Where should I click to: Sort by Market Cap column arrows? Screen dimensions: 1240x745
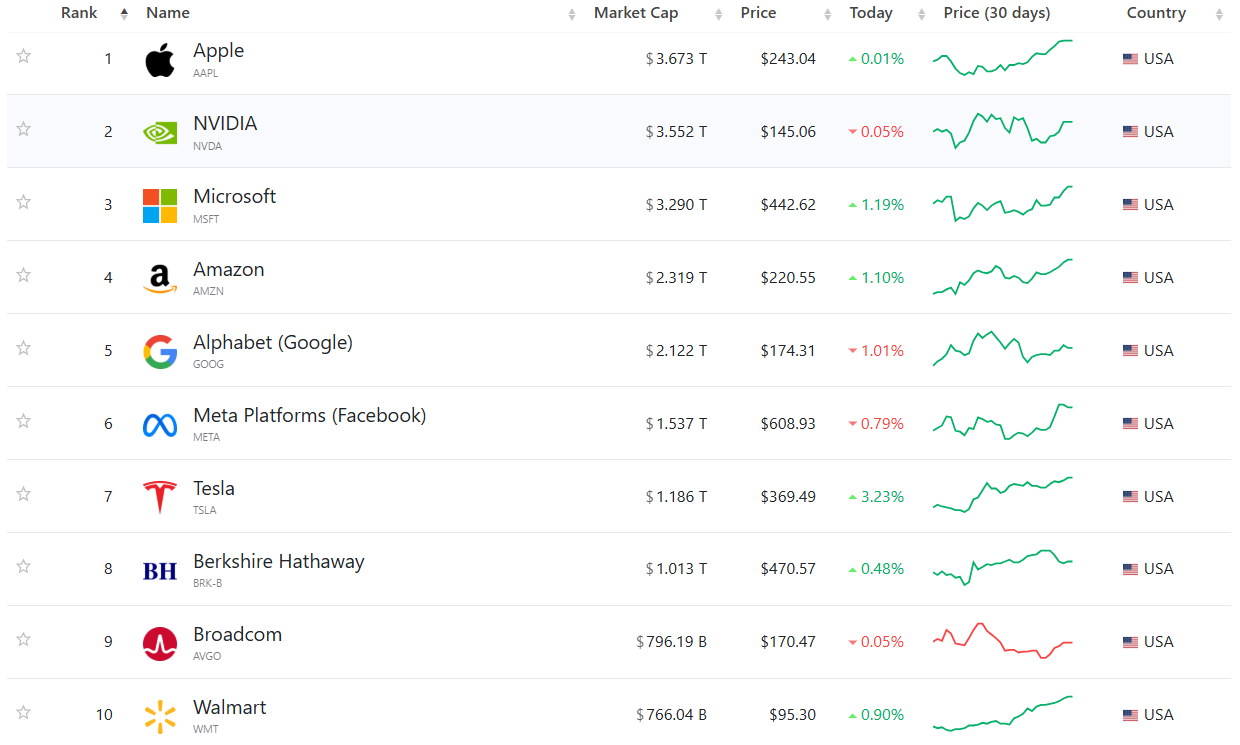(x=718, y=14)
